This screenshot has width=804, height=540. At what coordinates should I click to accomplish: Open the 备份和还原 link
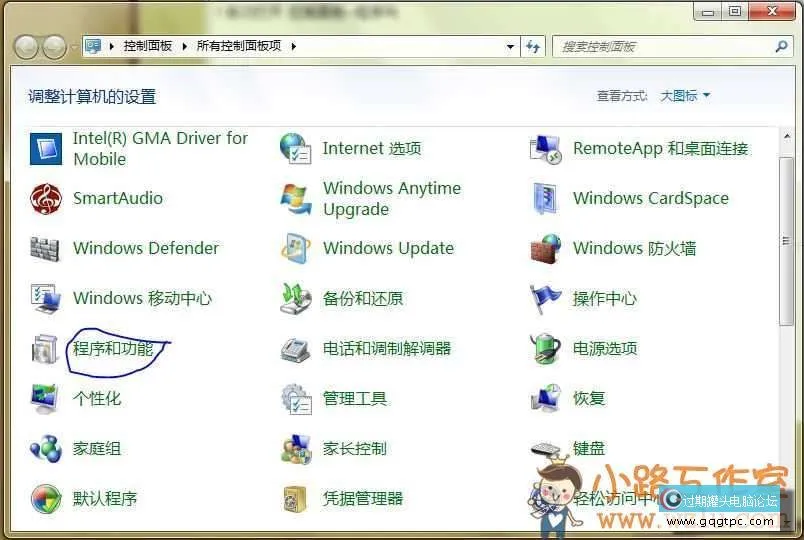tap(363, 298)
